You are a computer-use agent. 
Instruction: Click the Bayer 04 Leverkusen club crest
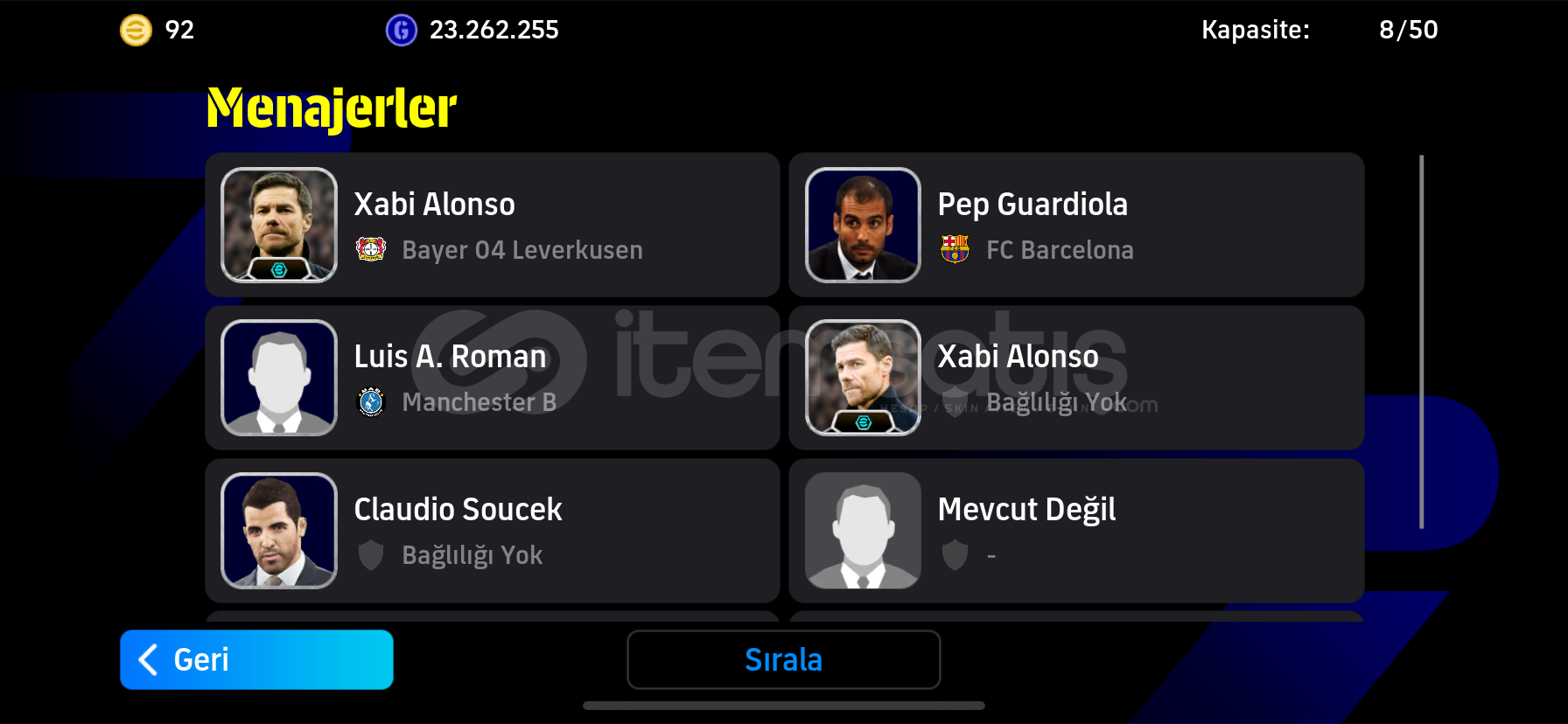pos(371,249)
